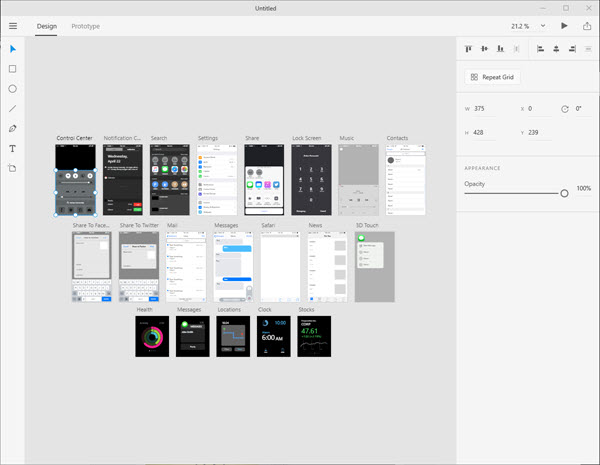Image resolution: width=600 pixels, height=465 pixels.
Task: Click the Health watch artboard
Action: 152,336
